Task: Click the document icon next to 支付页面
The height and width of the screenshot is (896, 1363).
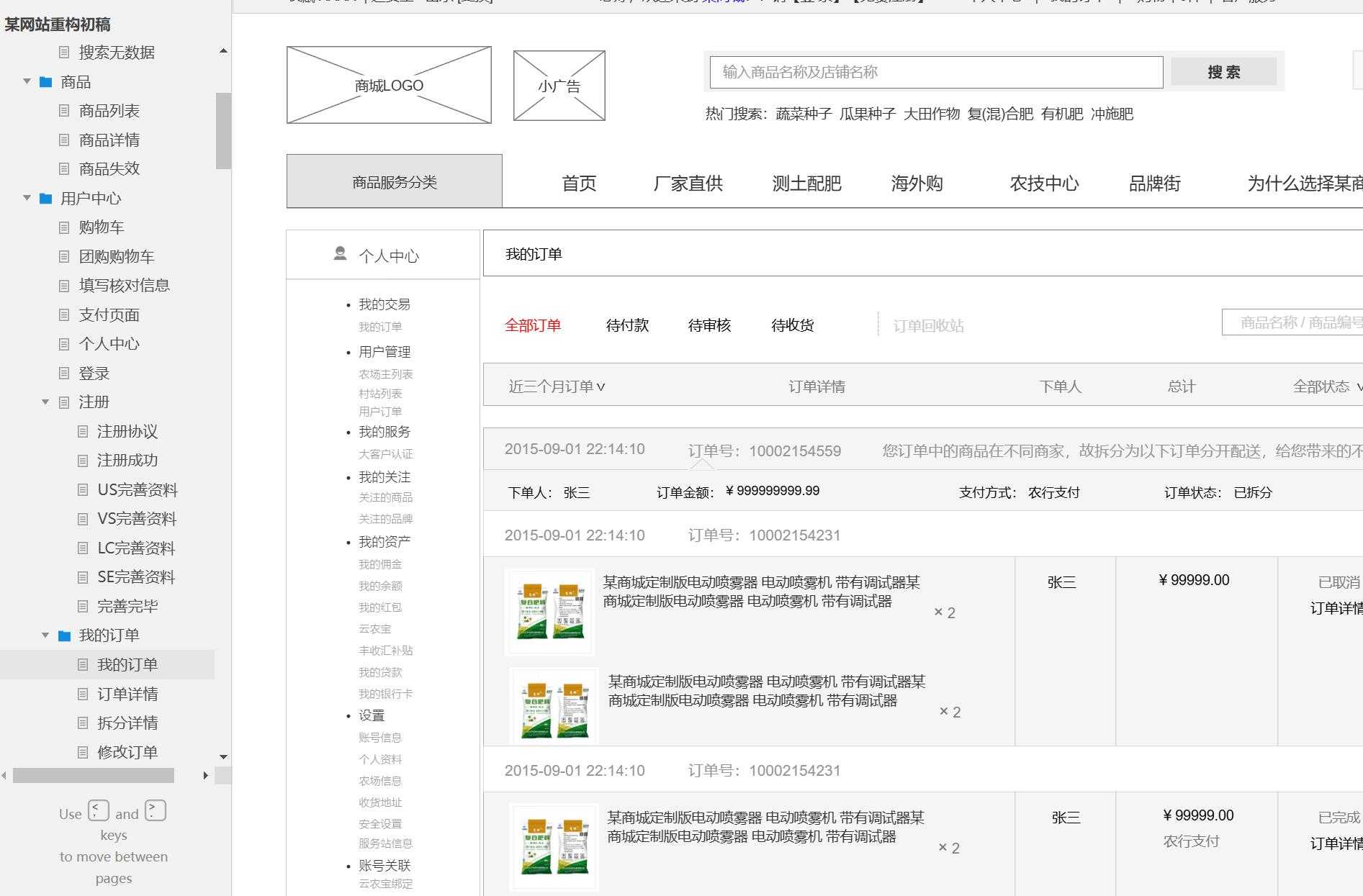Action: (64, 314)
